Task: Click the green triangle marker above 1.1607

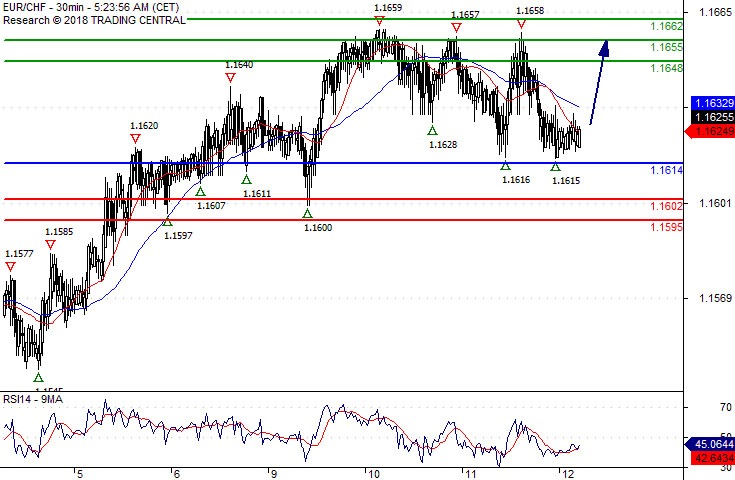Action: pos(201,191)
